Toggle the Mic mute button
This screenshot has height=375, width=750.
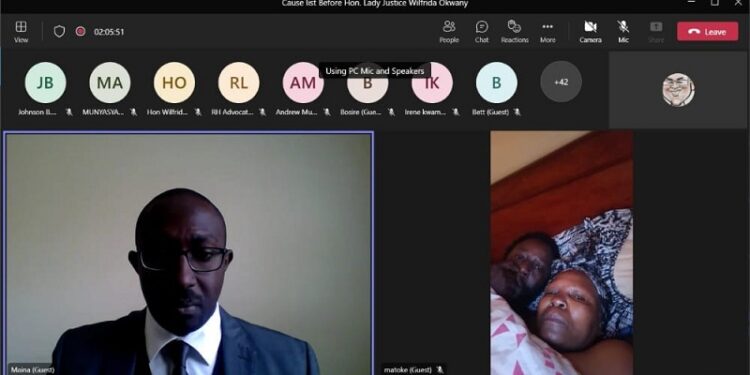click(623, 32)
